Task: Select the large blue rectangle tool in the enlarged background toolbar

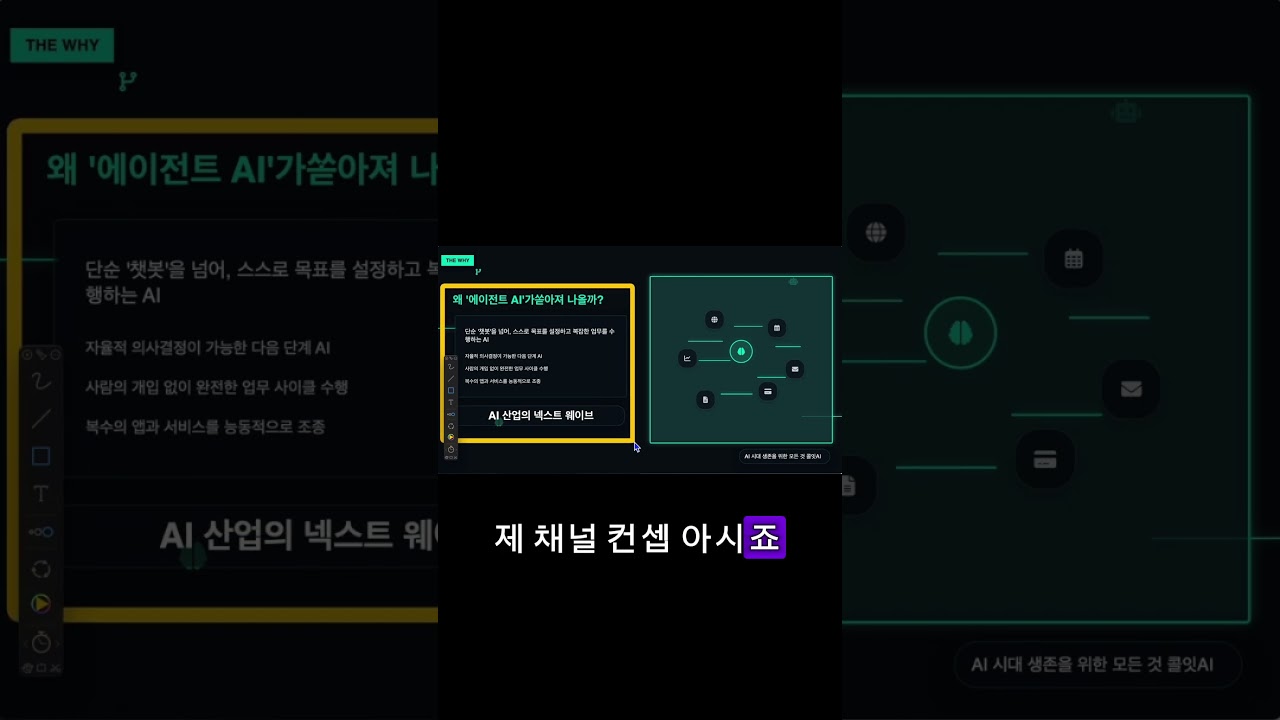Action: tap(41, 456)
